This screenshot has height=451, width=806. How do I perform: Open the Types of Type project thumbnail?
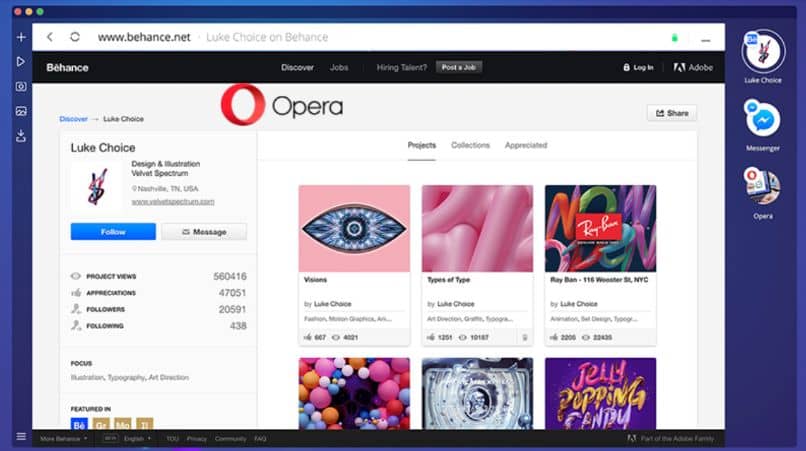pos(478,228)
